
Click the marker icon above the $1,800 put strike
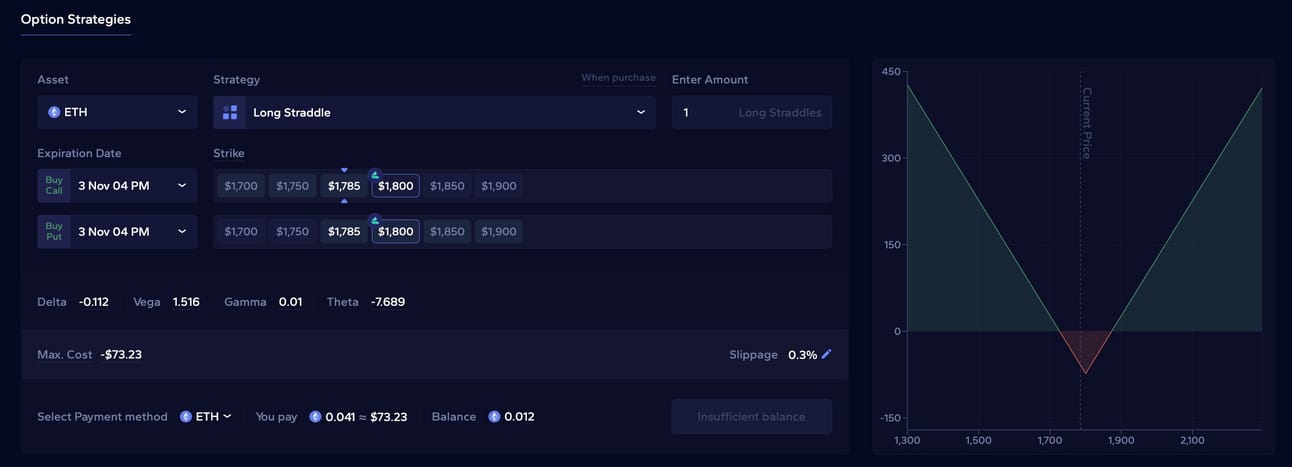(x=375, y=220)
